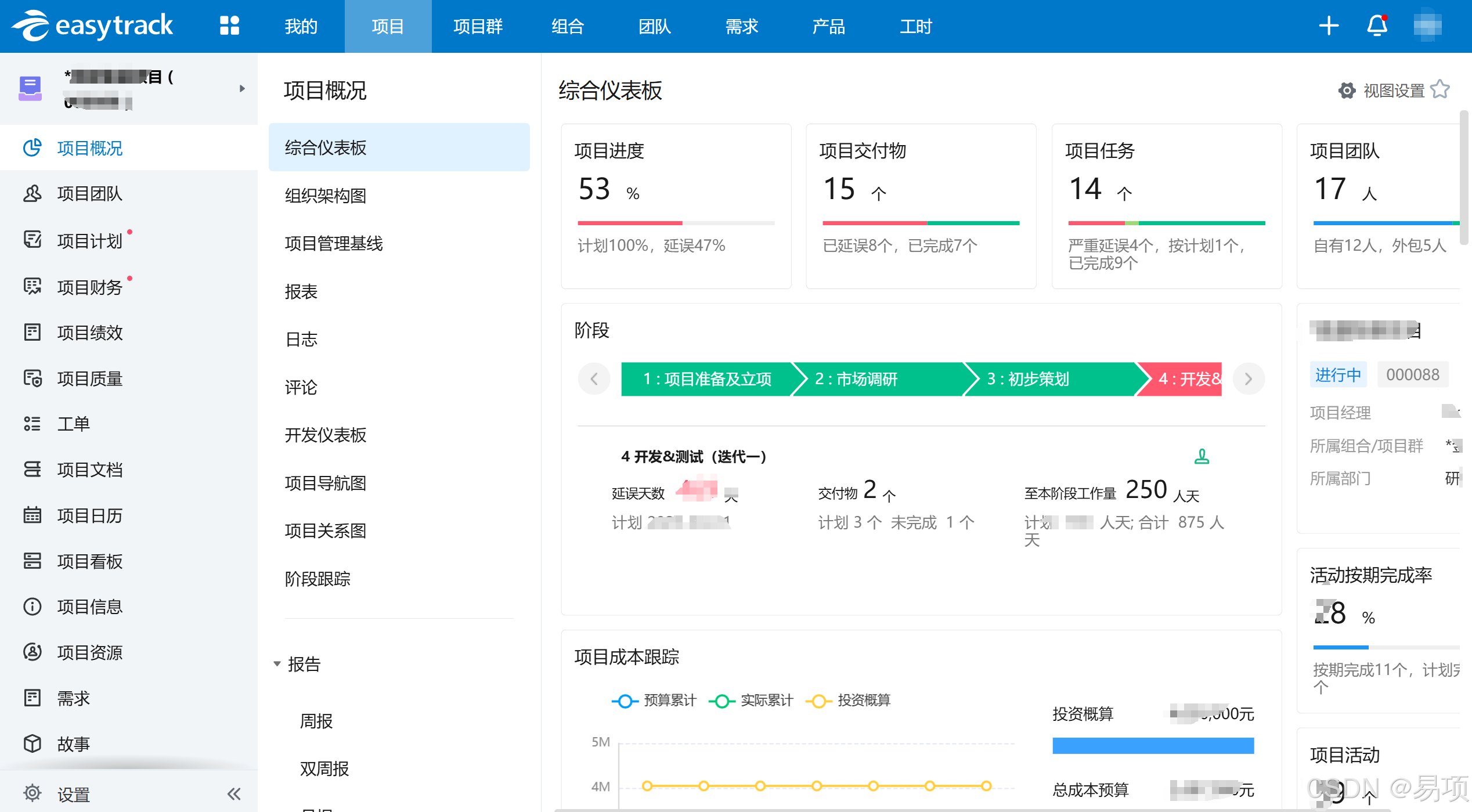Viewport: 1472px width, 812px height.
Task: Open the 工时 top menu
Action: click(916, 26)
